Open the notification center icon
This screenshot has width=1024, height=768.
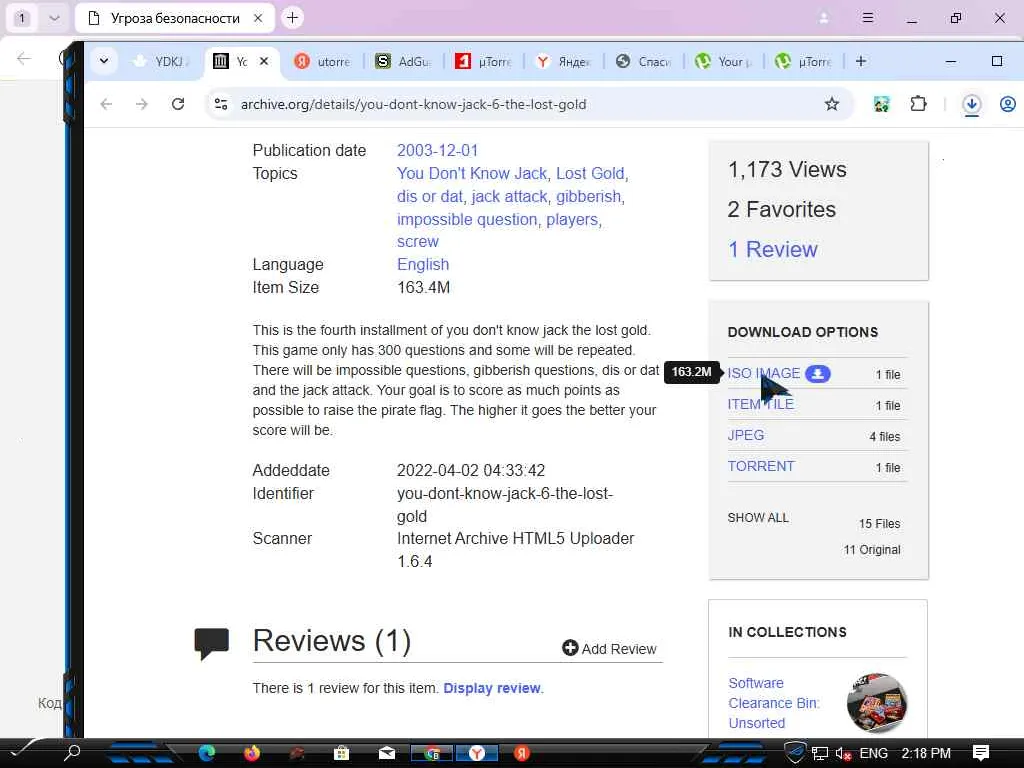(981, 753)
